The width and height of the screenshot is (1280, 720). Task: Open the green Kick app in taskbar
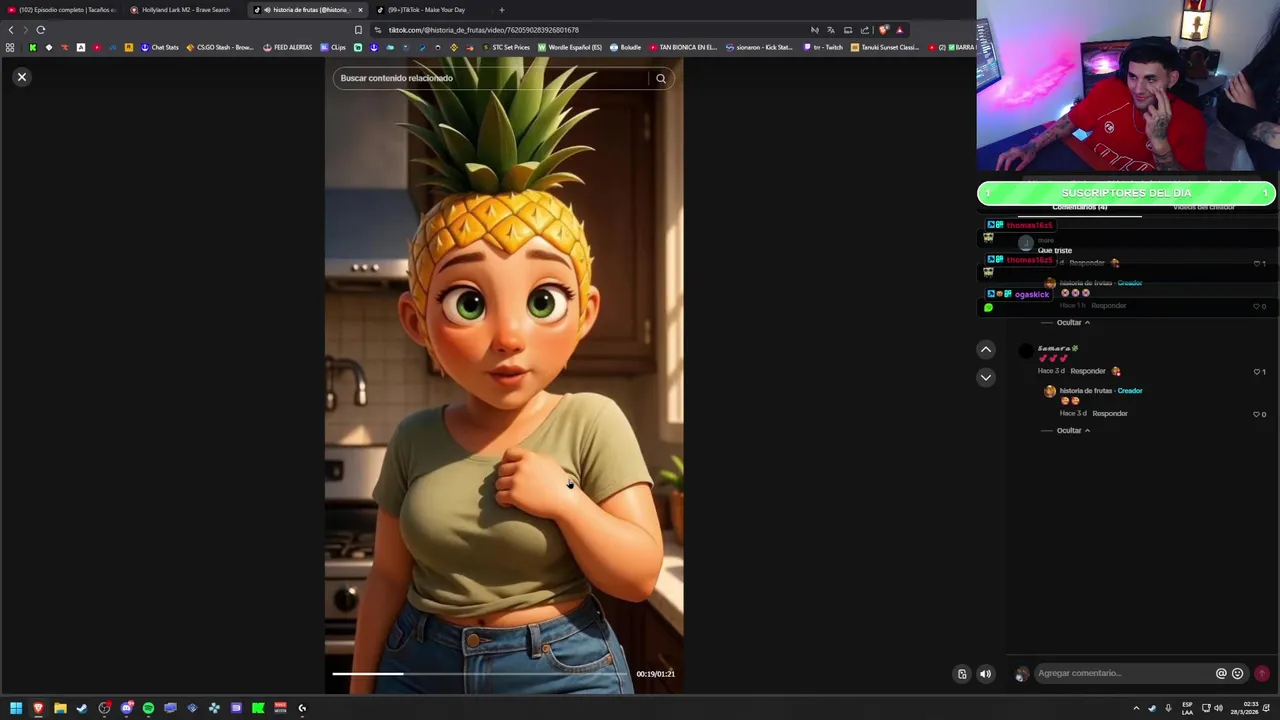click(258, 708)
